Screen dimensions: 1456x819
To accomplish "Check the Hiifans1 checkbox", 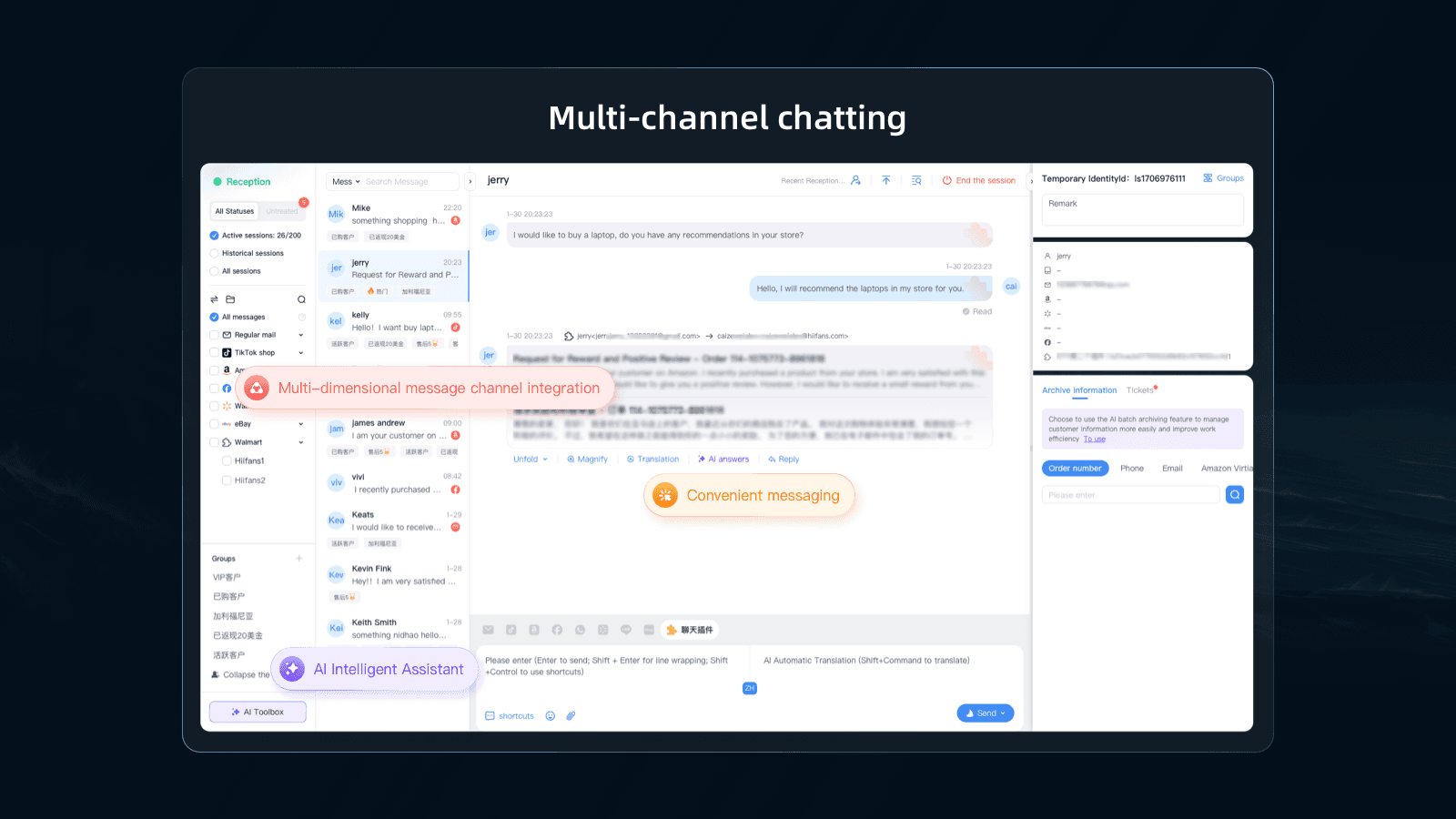I will pyautogui.click(x=227, y=460).
